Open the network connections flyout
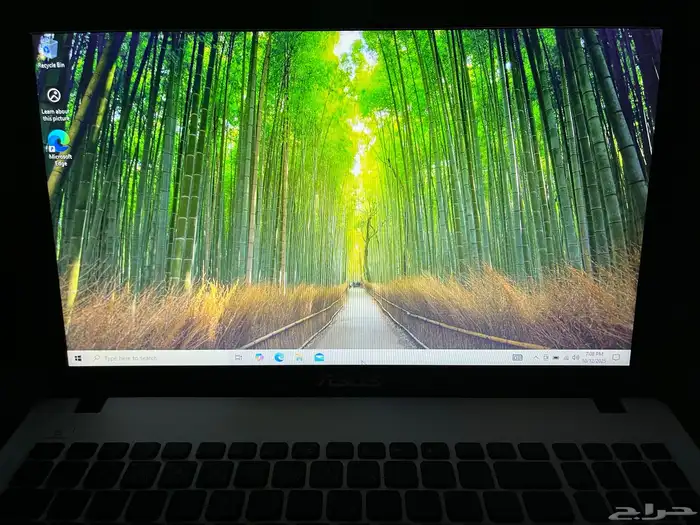Viewport: 700px width, 525px height. click(x=565, y=358)
